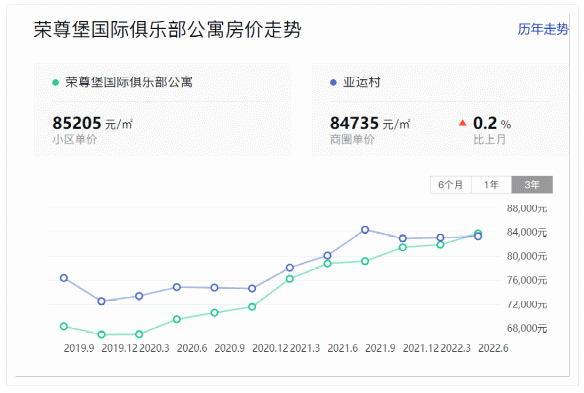Click green data point at 2021.9

pos(365,261)
